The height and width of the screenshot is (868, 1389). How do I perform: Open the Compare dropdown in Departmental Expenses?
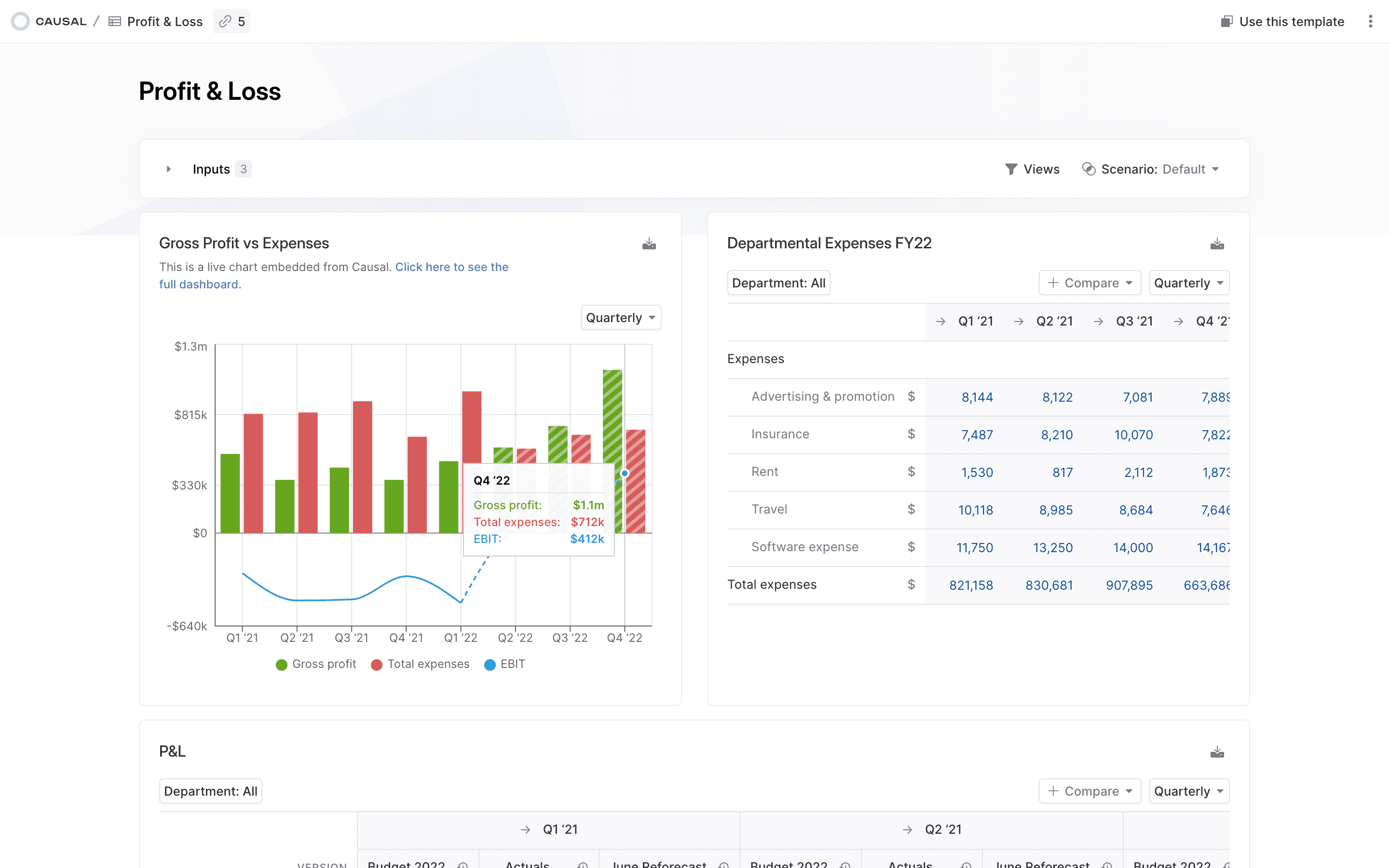[x=1089, y=283]
